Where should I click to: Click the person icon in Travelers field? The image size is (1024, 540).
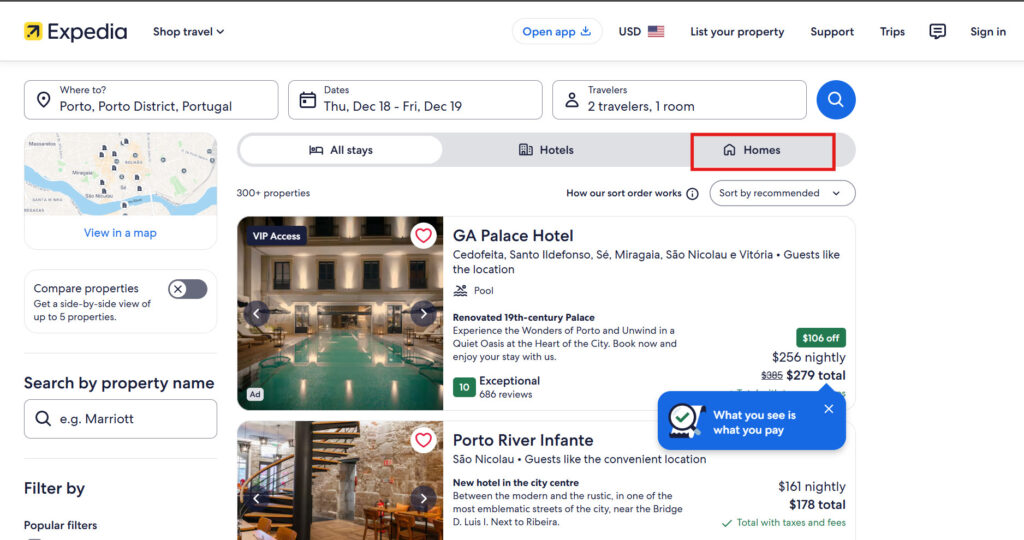pos(571,100)
